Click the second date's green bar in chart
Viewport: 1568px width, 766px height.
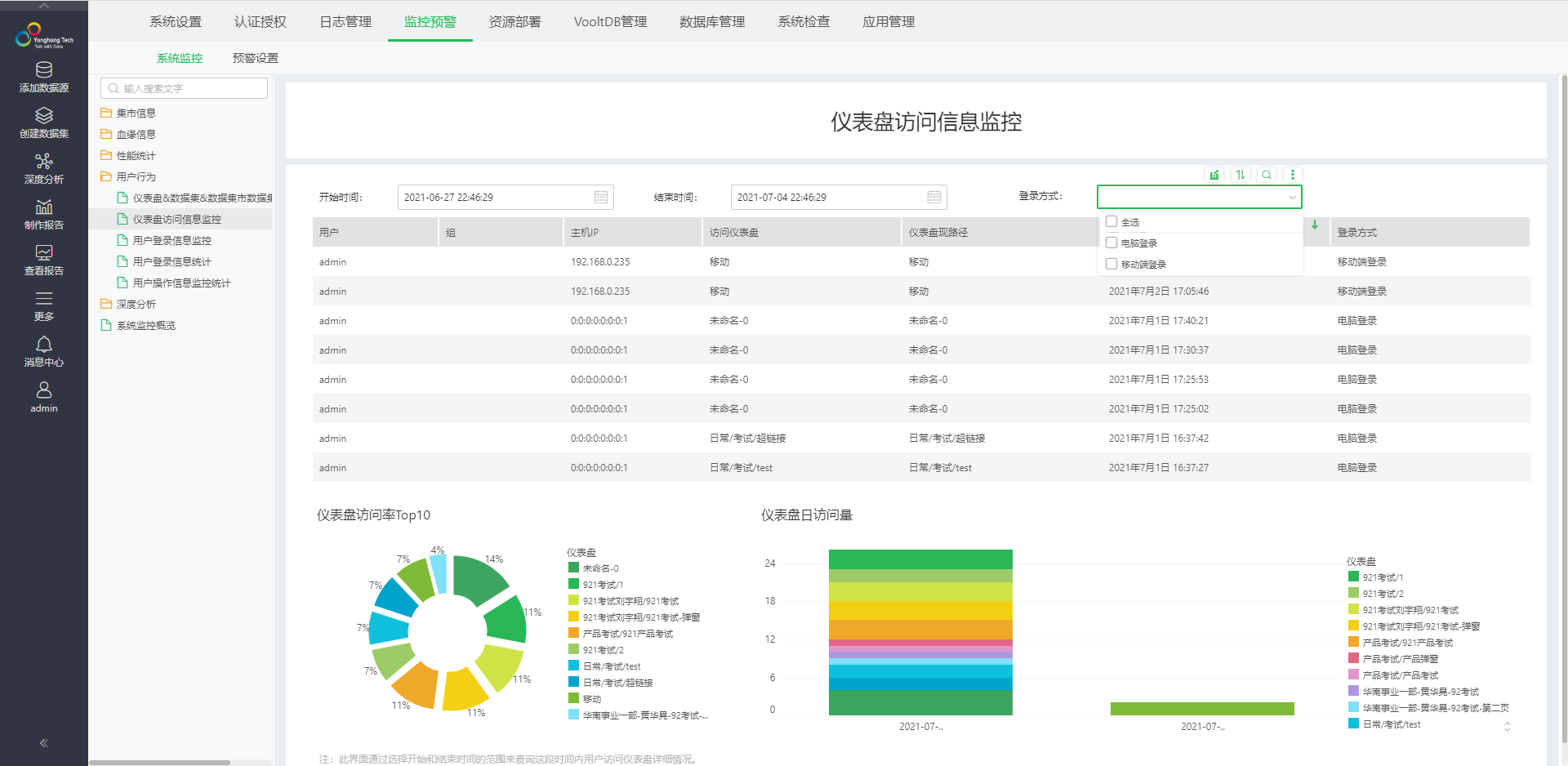(x=1202, y=709)
